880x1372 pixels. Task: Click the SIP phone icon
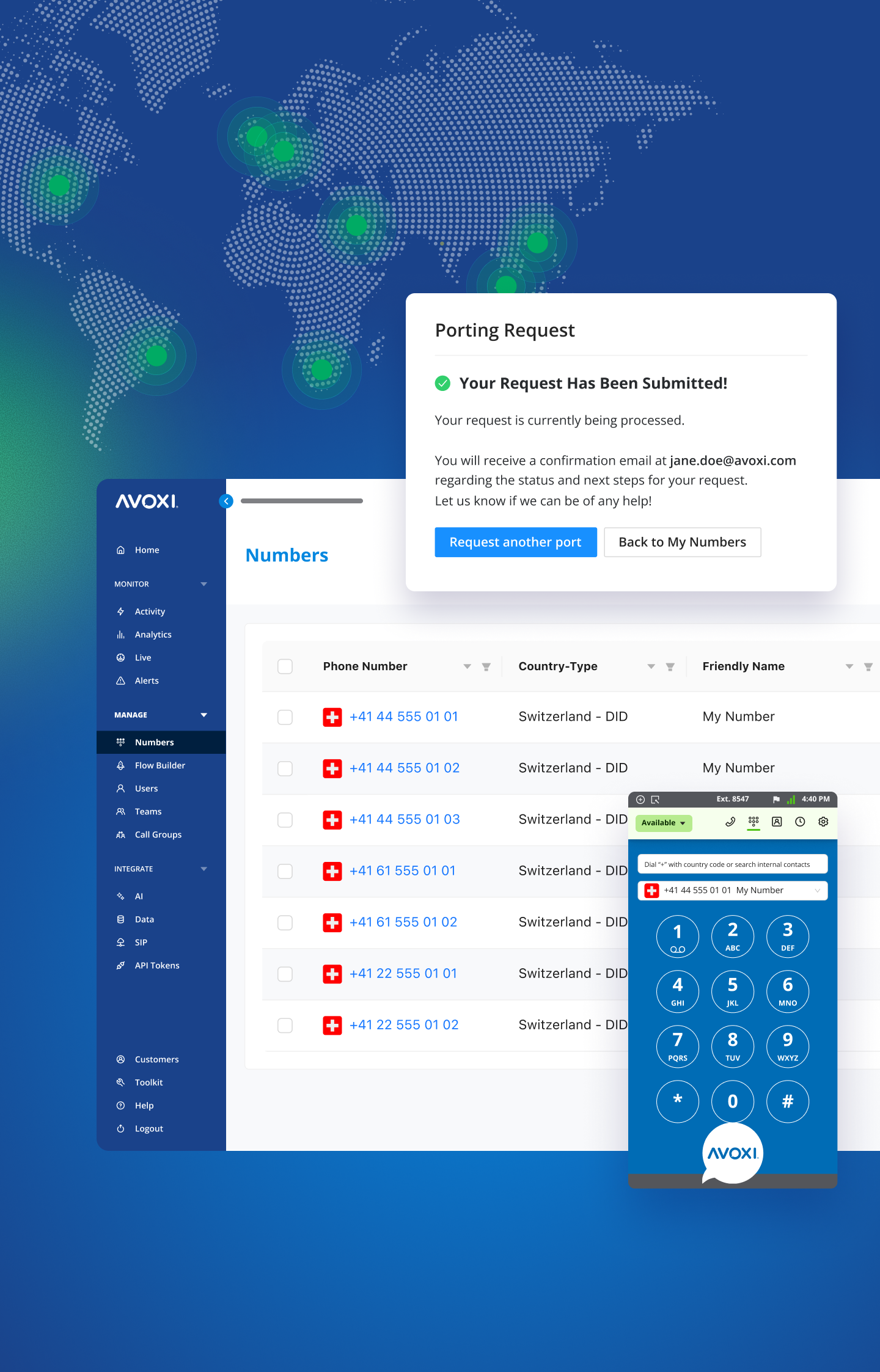120,943
